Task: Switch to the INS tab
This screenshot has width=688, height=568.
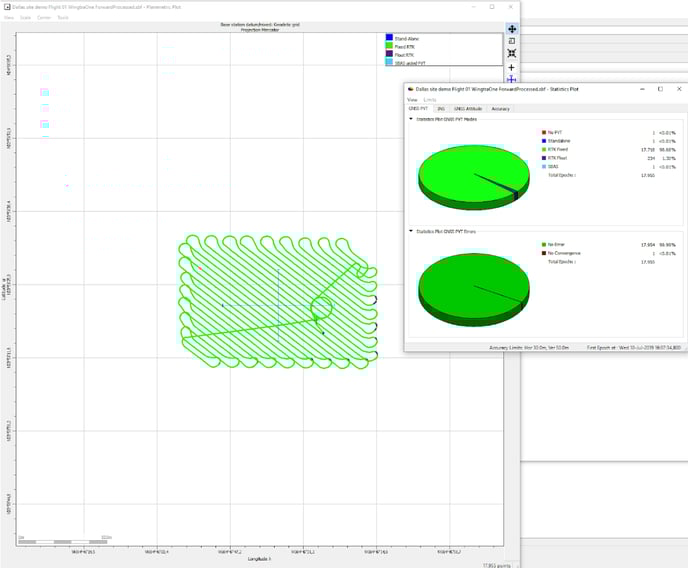Action: (440, 108)
